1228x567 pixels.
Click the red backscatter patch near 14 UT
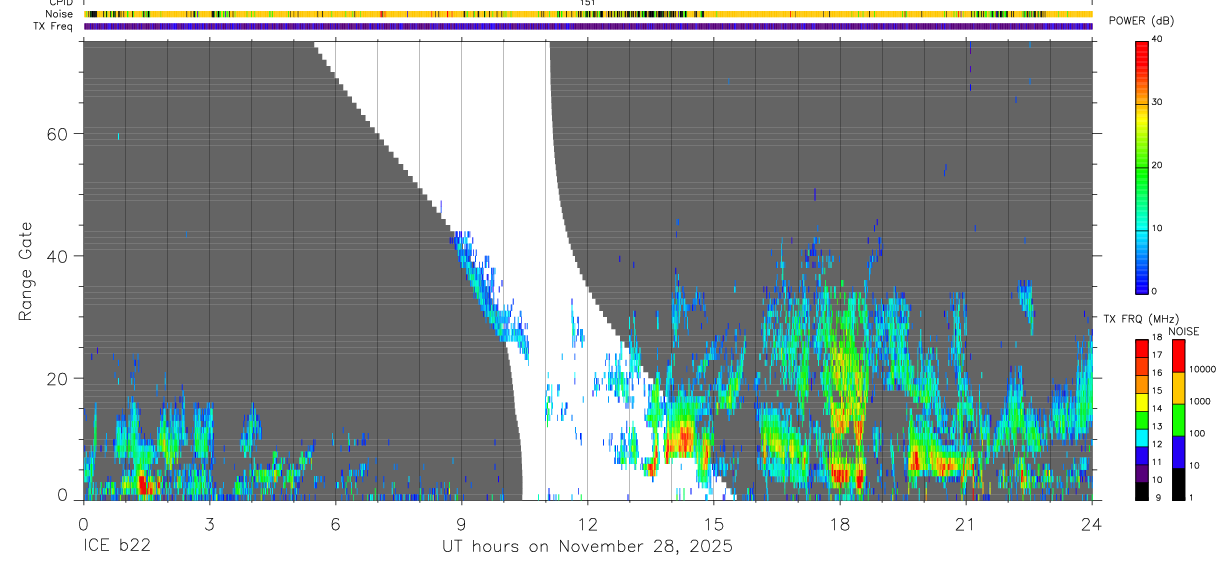tap(683, 439)
